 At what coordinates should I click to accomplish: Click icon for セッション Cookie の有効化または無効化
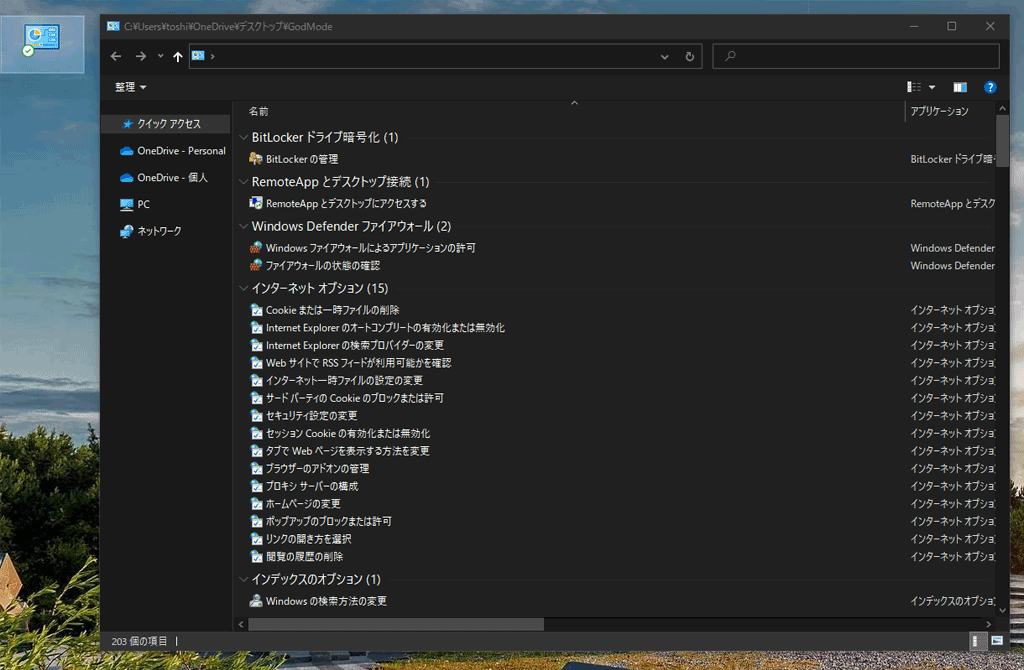tap(257, 434)
